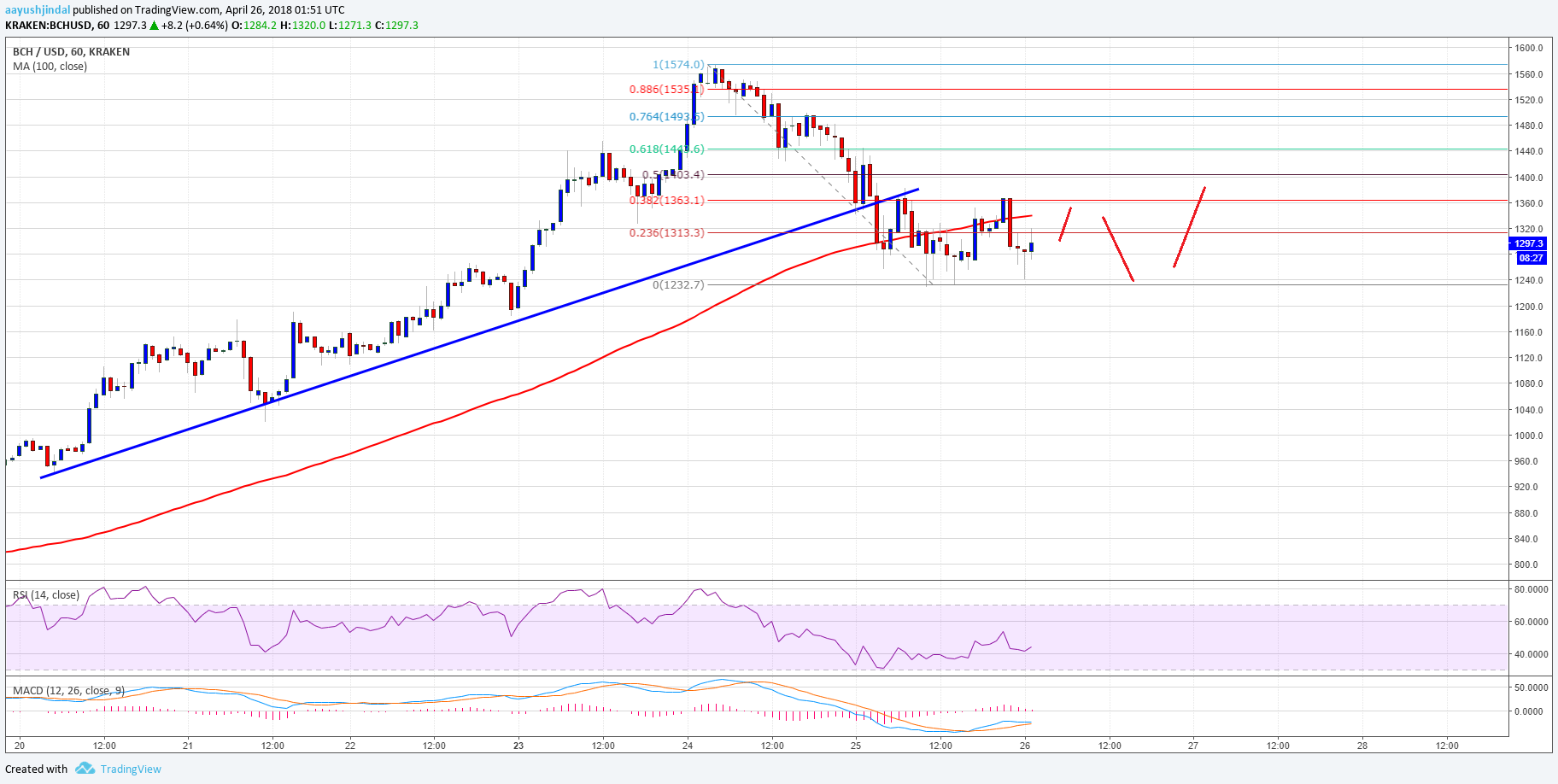Select the MA (100, close) legend entry

49,66
